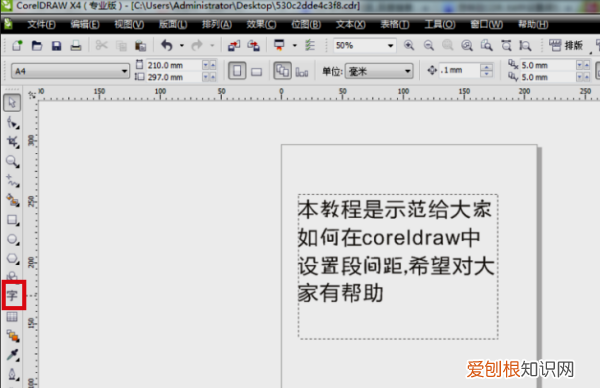Select the Eyedropper tool
The height and width of the screenshot is (388, 600).
(12, 355)
